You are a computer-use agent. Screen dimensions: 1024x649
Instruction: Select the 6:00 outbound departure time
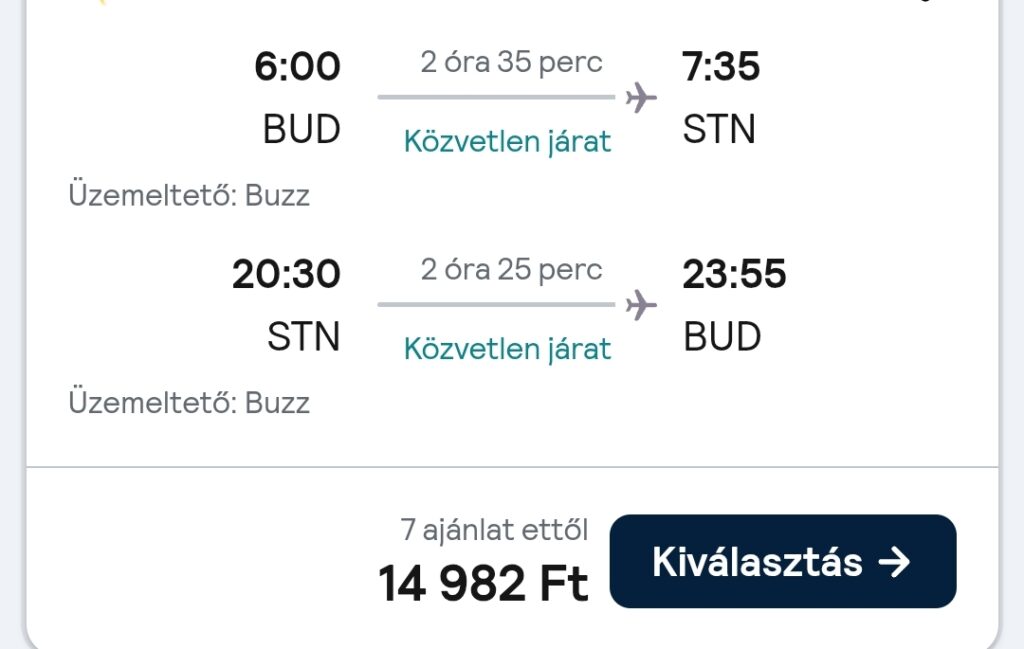(x=297, y=67)
